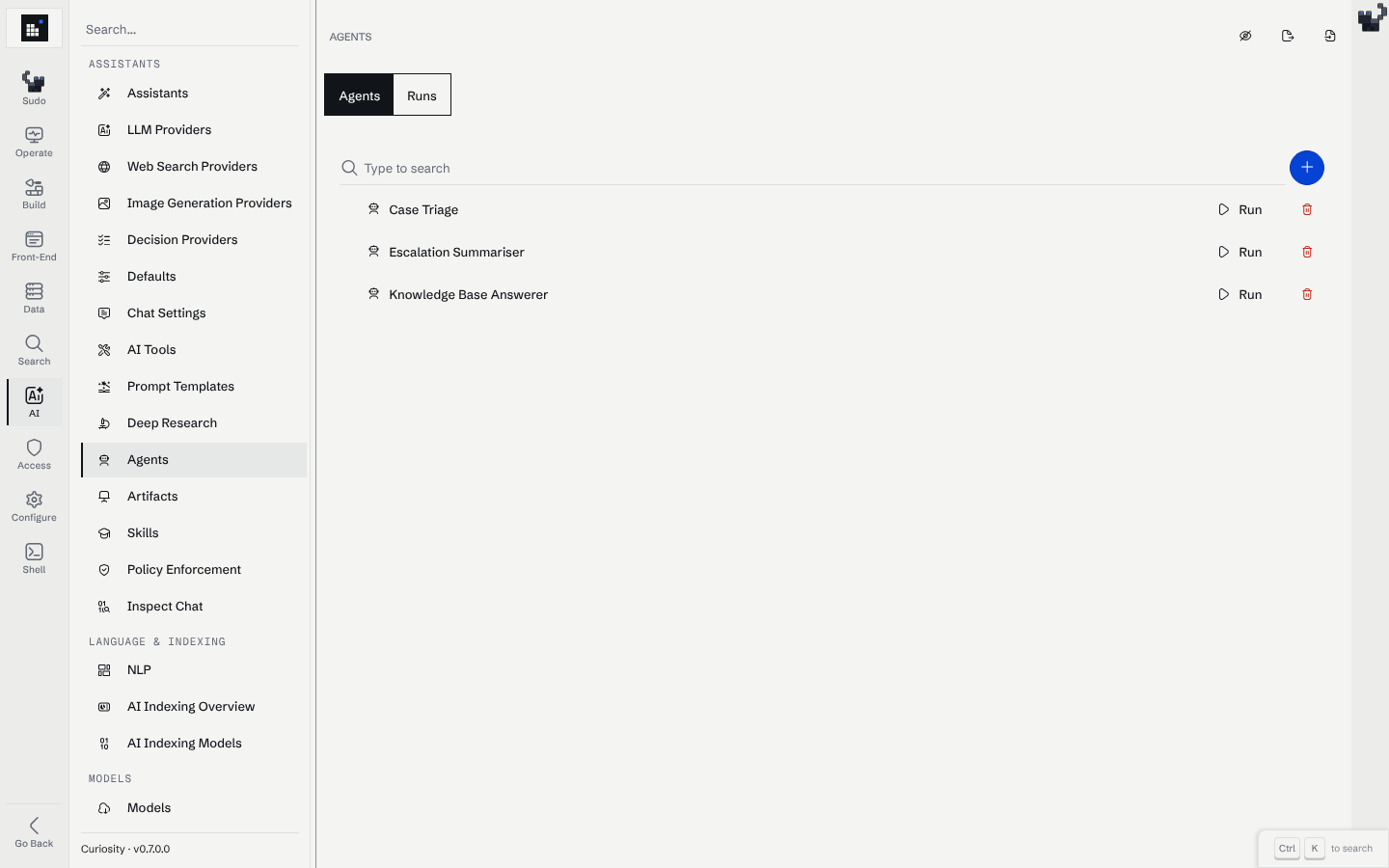
Task: Add a new agent with the blue plus button
Action: pos(1307,168)
